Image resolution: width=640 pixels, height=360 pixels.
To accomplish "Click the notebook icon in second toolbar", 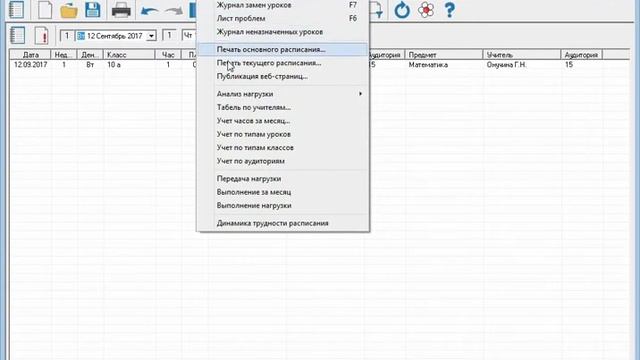I will pyautogui.click(x=18, y=36).
